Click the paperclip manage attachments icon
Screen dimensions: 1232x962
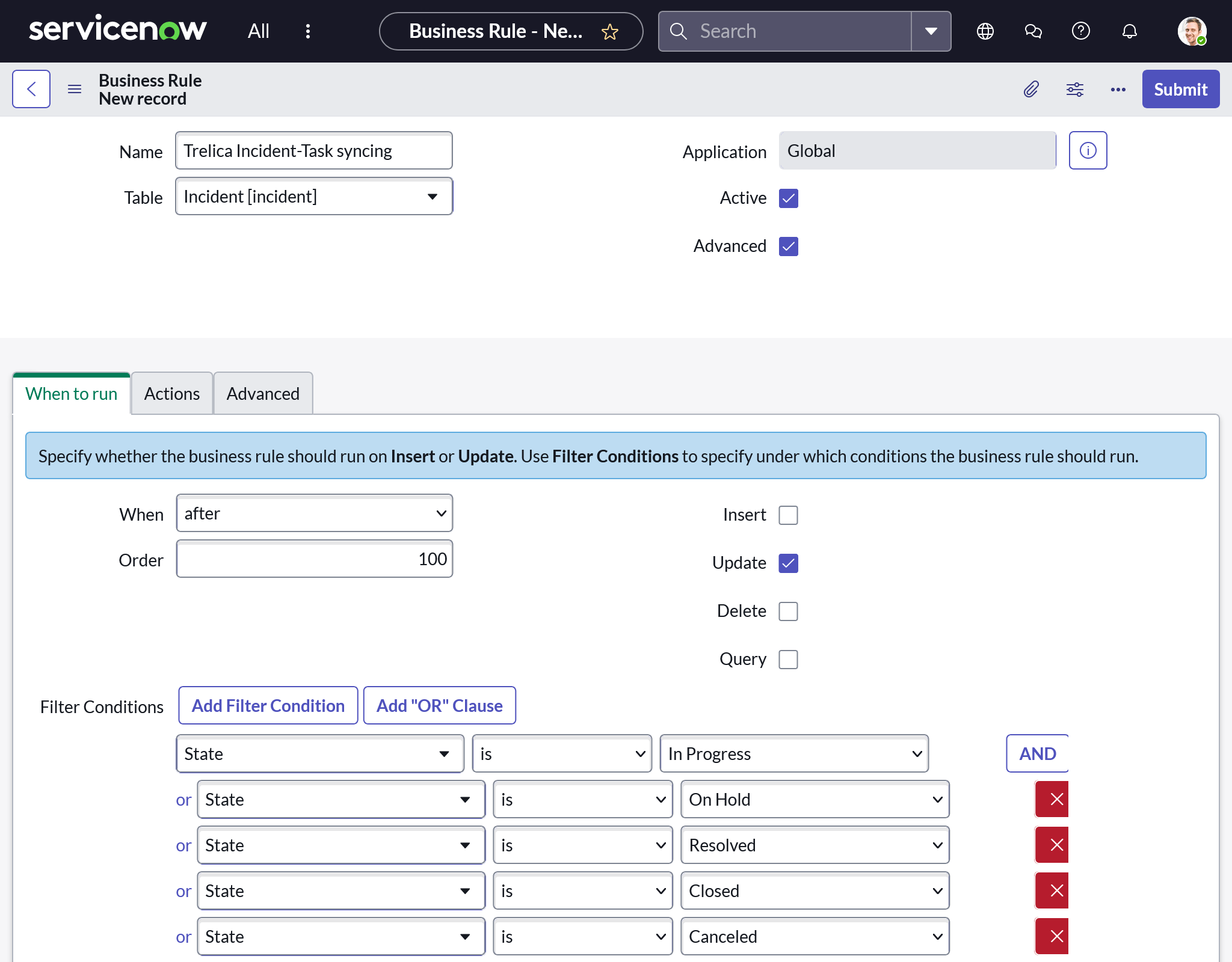[1031, 89]
